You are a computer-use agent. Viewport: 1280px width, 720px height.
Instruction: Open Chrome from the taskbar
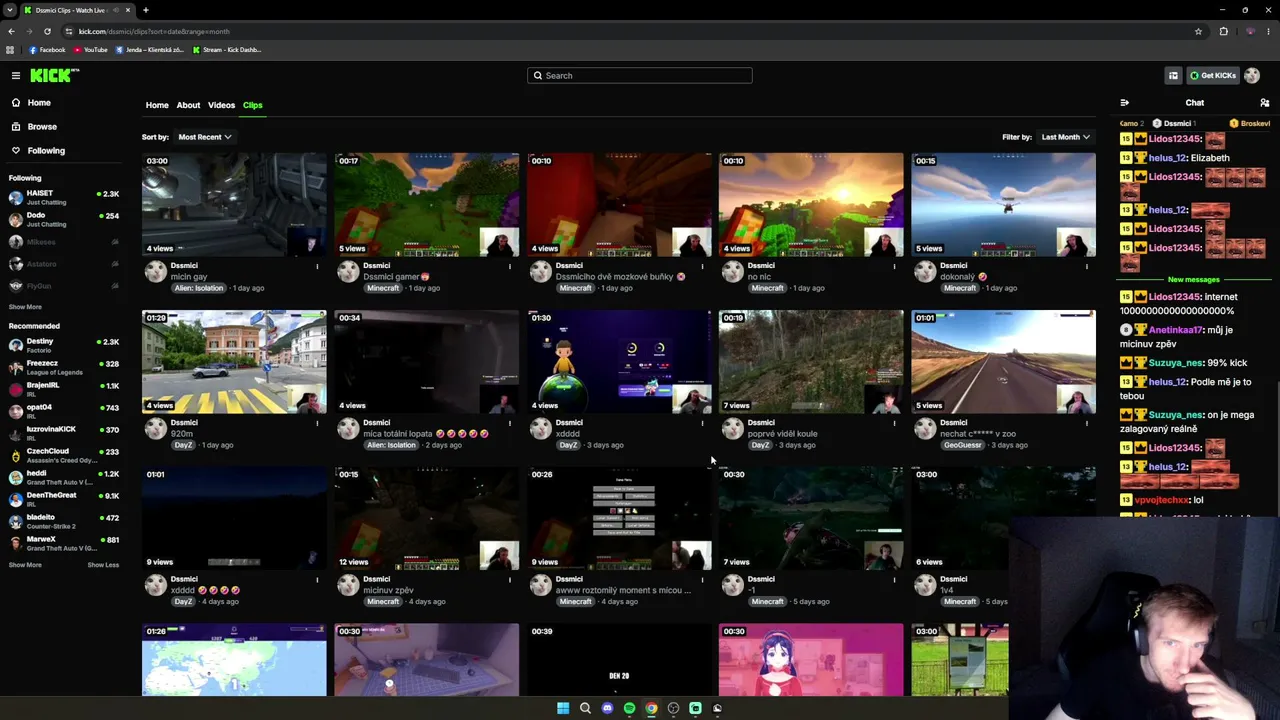click(651, 708)
